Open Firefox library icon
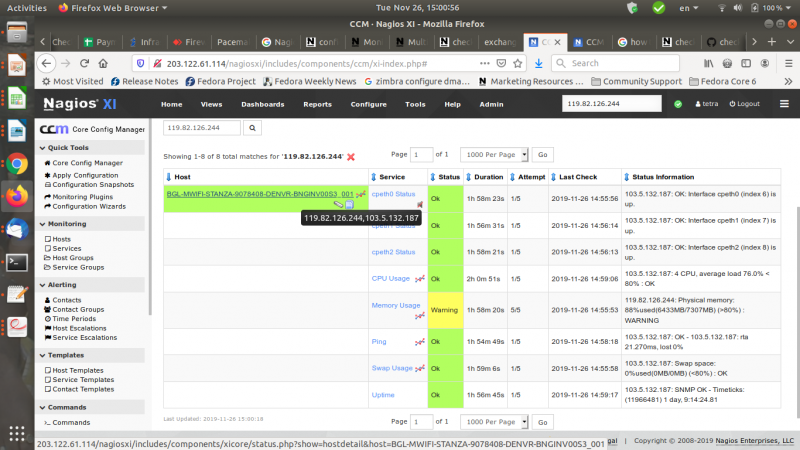800x450 pixels. [709, 63]
